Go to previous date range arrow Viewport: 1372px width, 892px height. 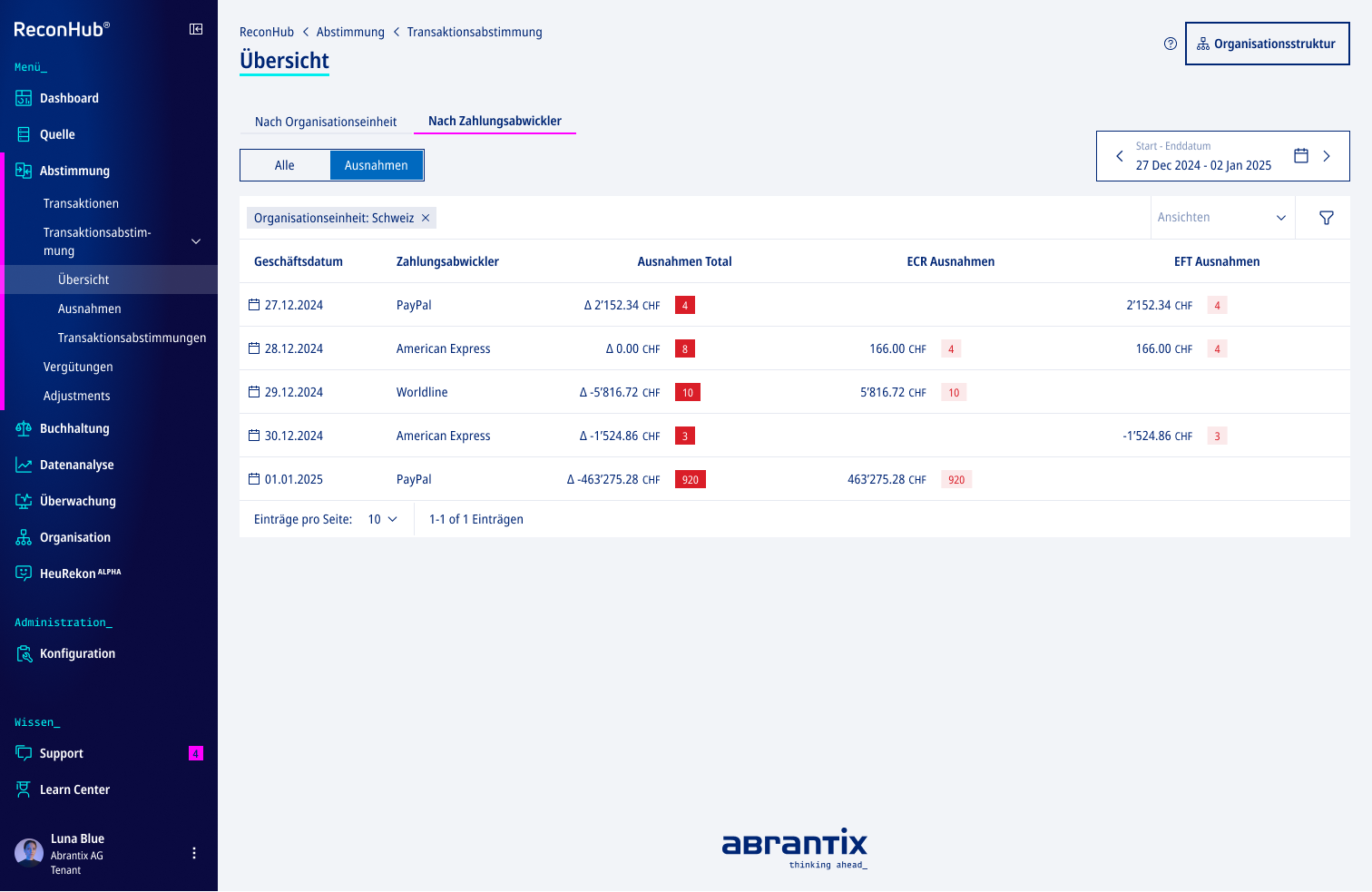pyautogui.click(x=1119, y=156)
